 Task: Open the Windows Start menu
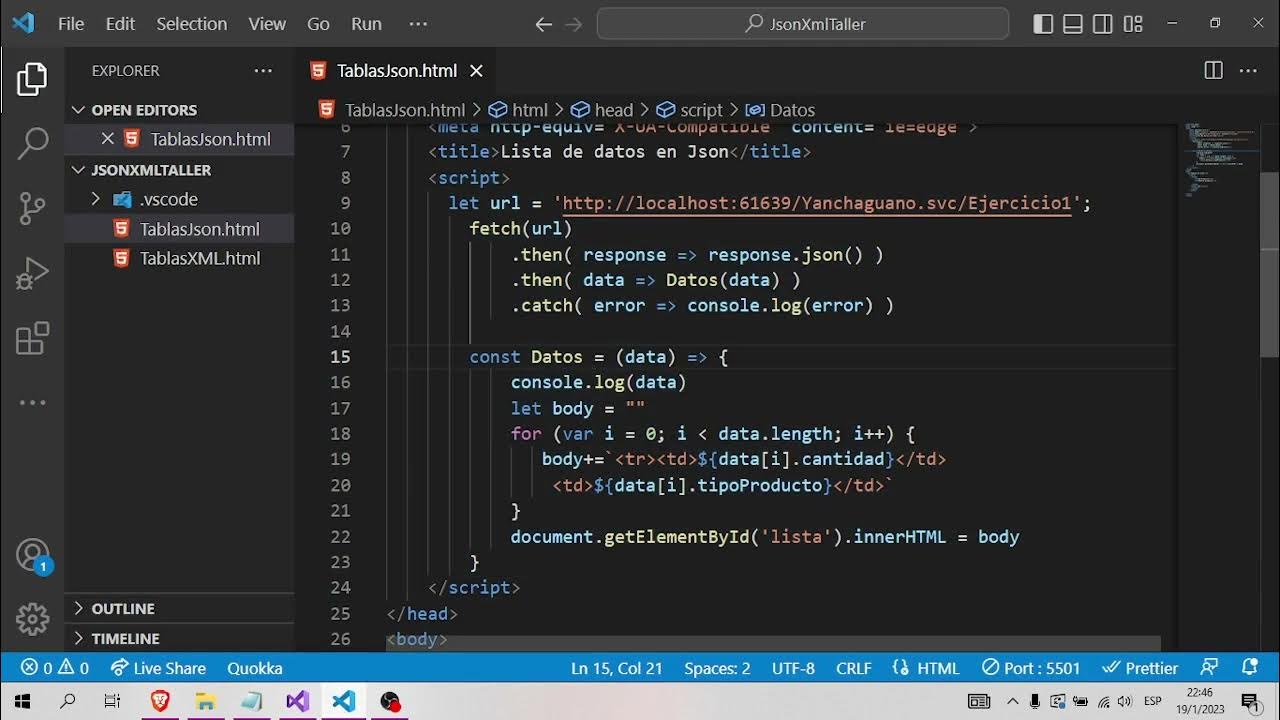pyautogui.click(x=23, y=701)
